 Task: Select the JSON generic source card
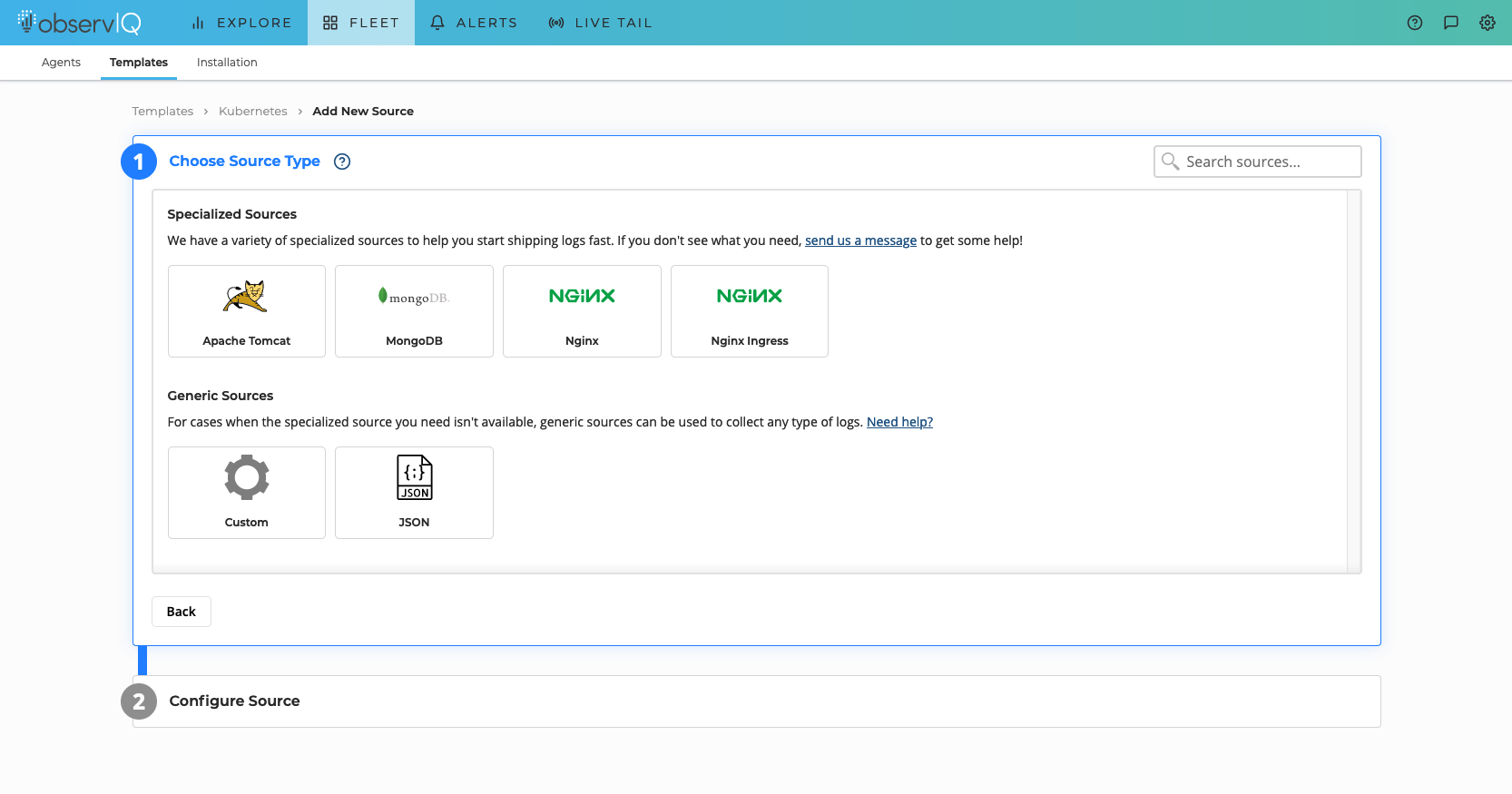click(x=414, y=493)
